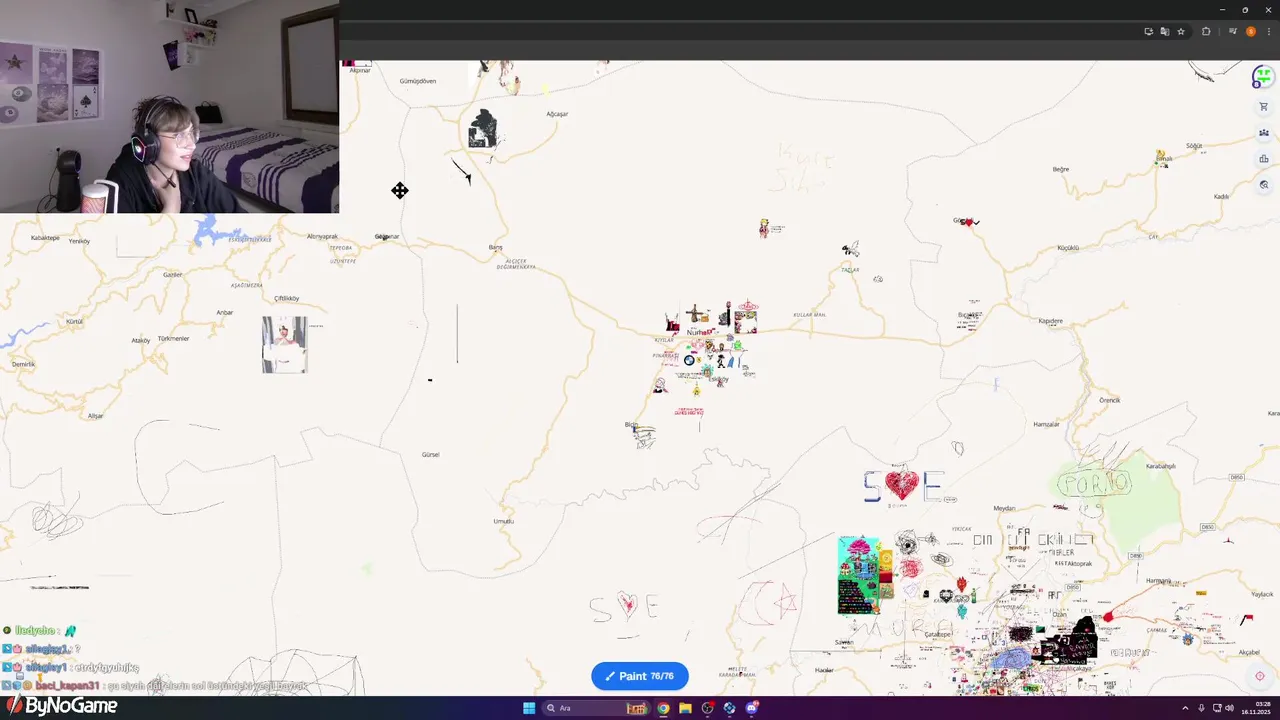Open the media control icon in Chrome toolbar
Image resolution: width=1280 pixels, height=720 pixels.
pos(1233,32)
